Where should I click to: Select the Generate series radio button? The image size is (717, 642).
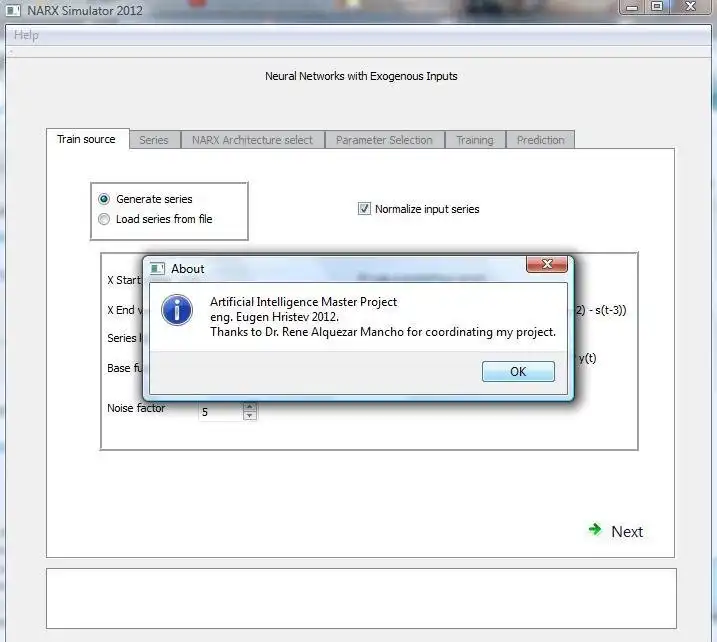[104, 199]
